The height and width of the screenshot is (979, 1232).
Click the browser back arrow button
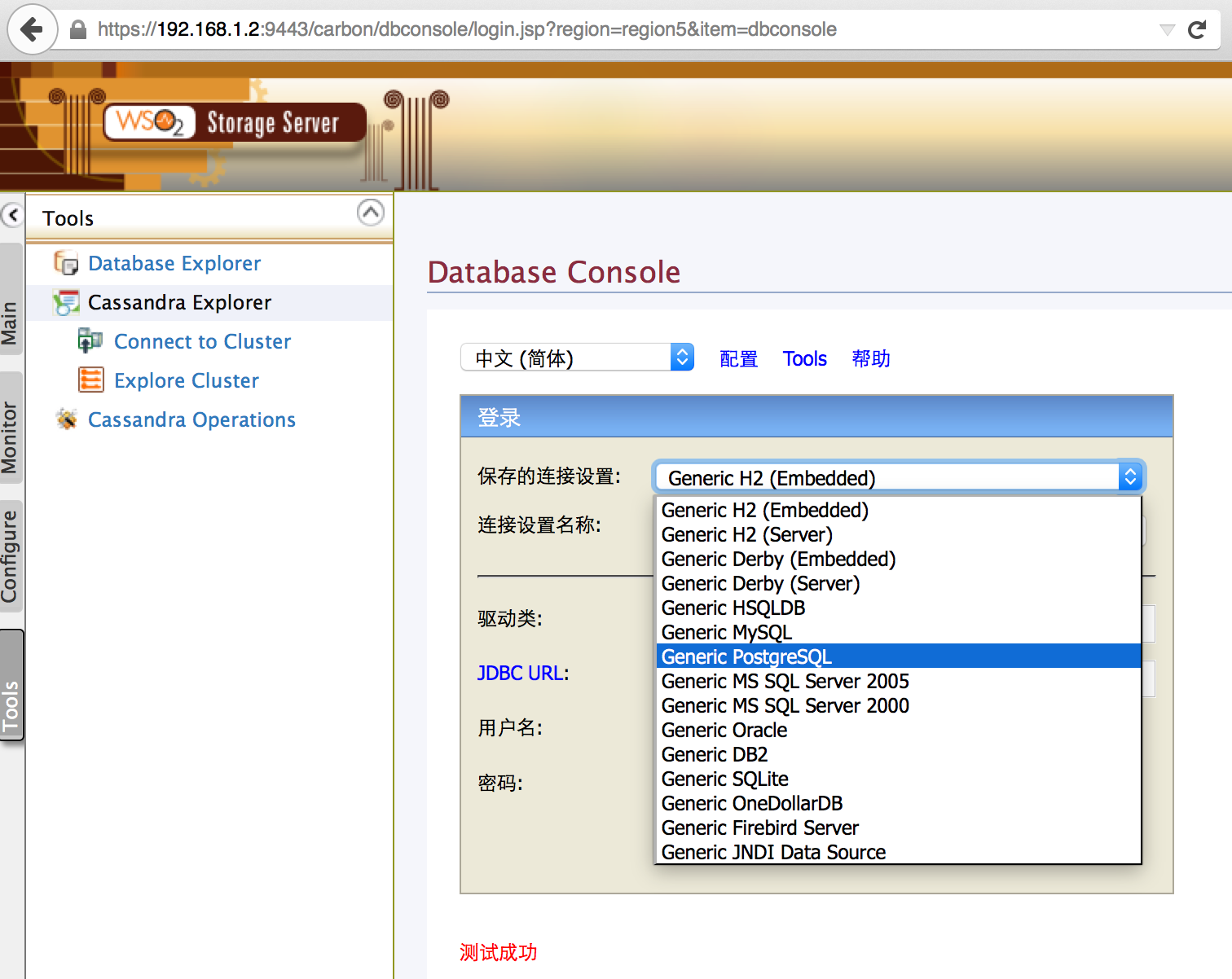(32, 30)
